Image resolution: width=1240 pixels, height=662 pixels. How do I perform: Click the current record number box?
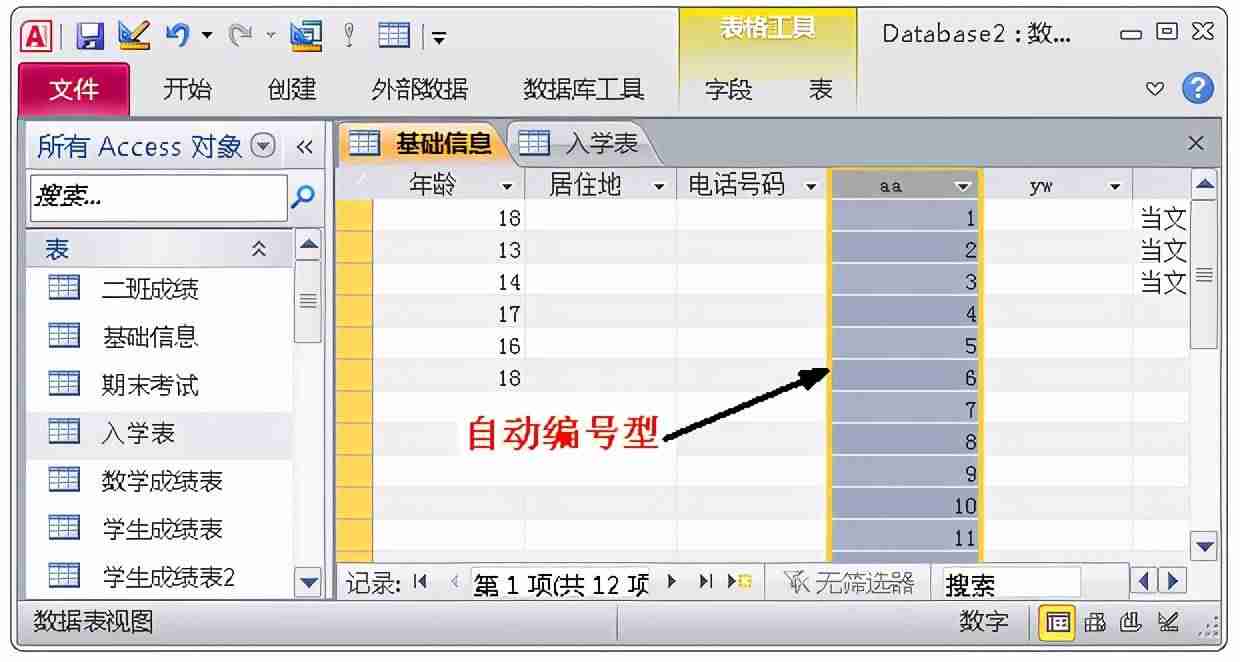(560, 584)
